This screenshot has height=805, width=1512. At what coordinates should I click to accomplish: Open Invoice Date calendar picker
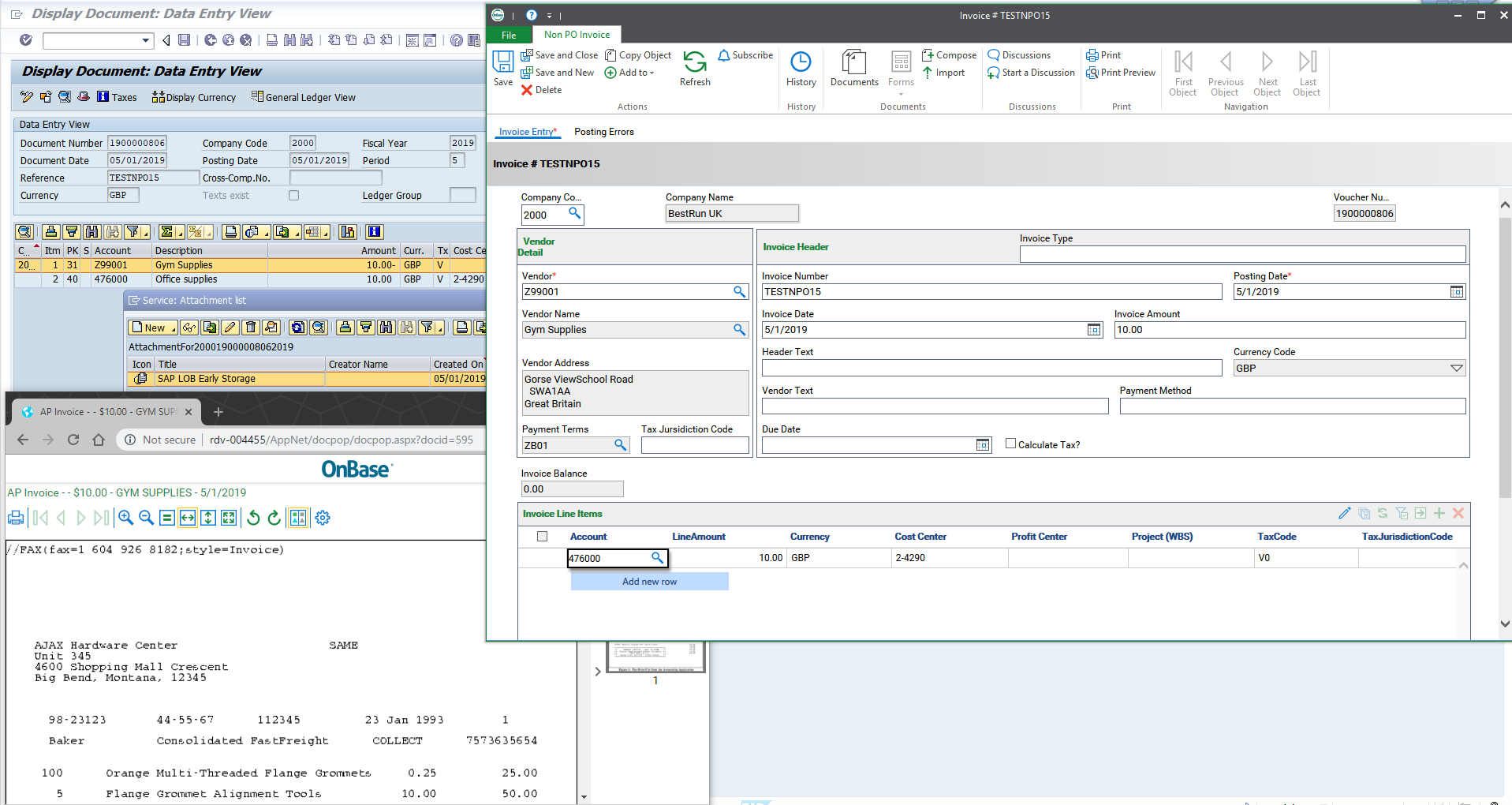point(1094,330)
